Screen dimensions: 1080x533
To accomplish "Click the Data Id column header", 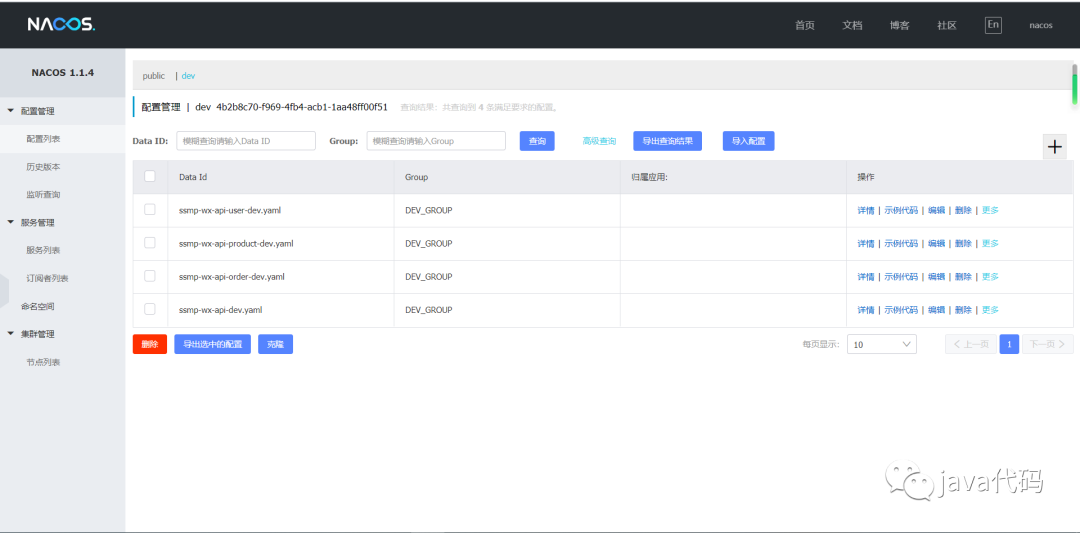I will click(193, 177).
